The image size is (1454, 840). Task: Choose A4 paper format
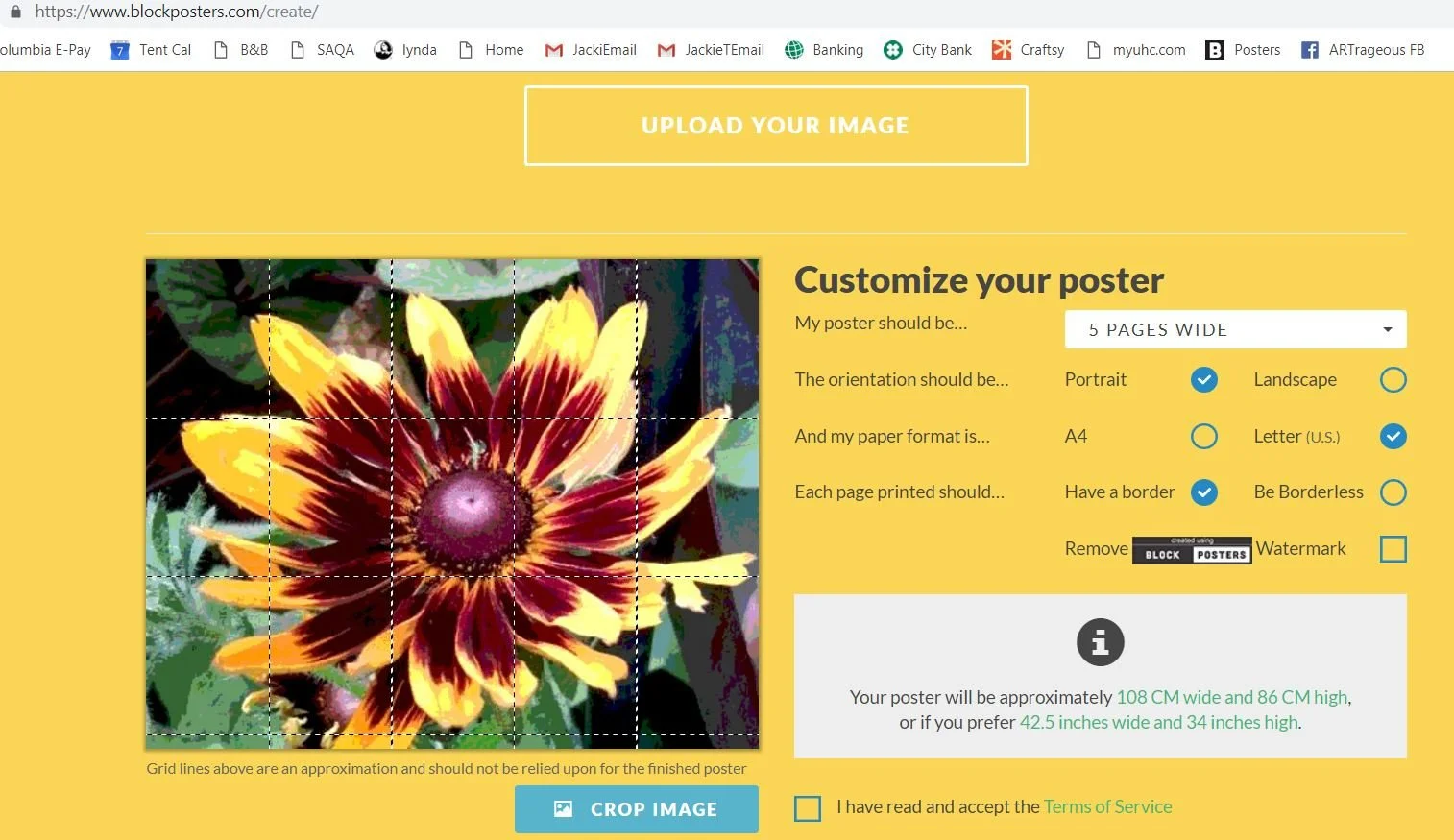[x=1204, y=437]
